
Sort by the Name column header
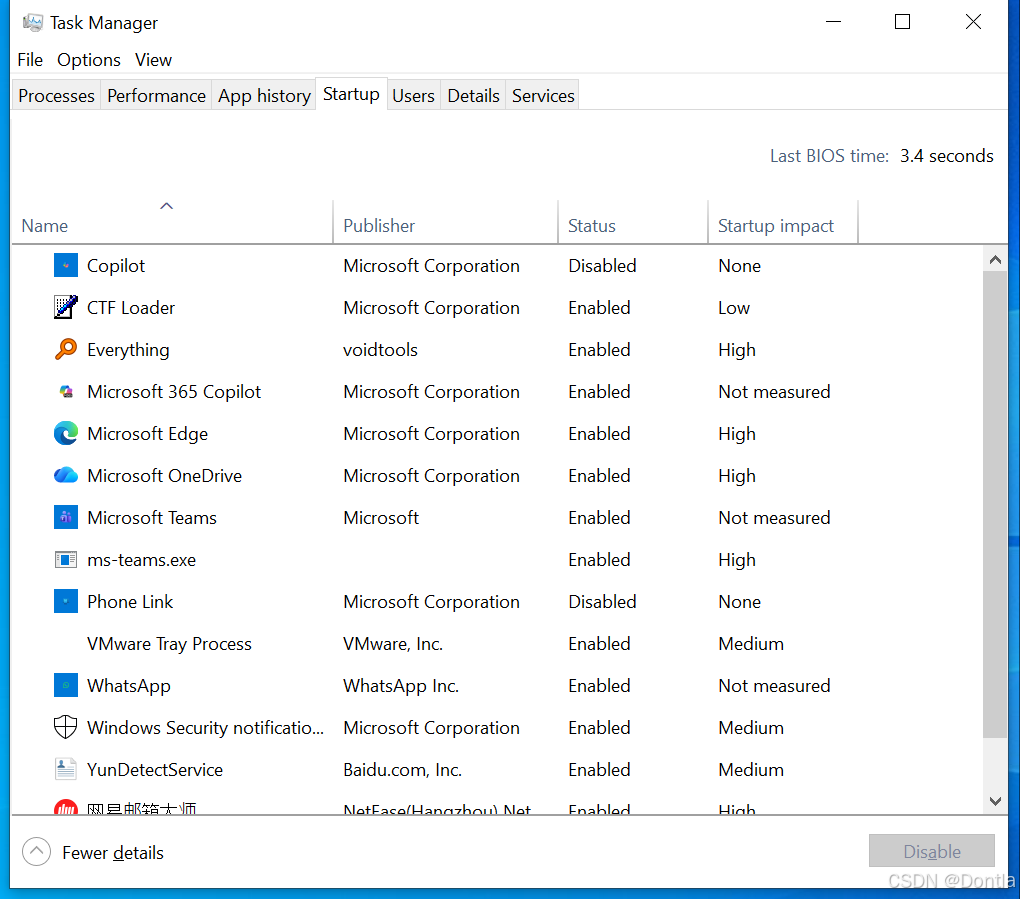tap(172, 221)
